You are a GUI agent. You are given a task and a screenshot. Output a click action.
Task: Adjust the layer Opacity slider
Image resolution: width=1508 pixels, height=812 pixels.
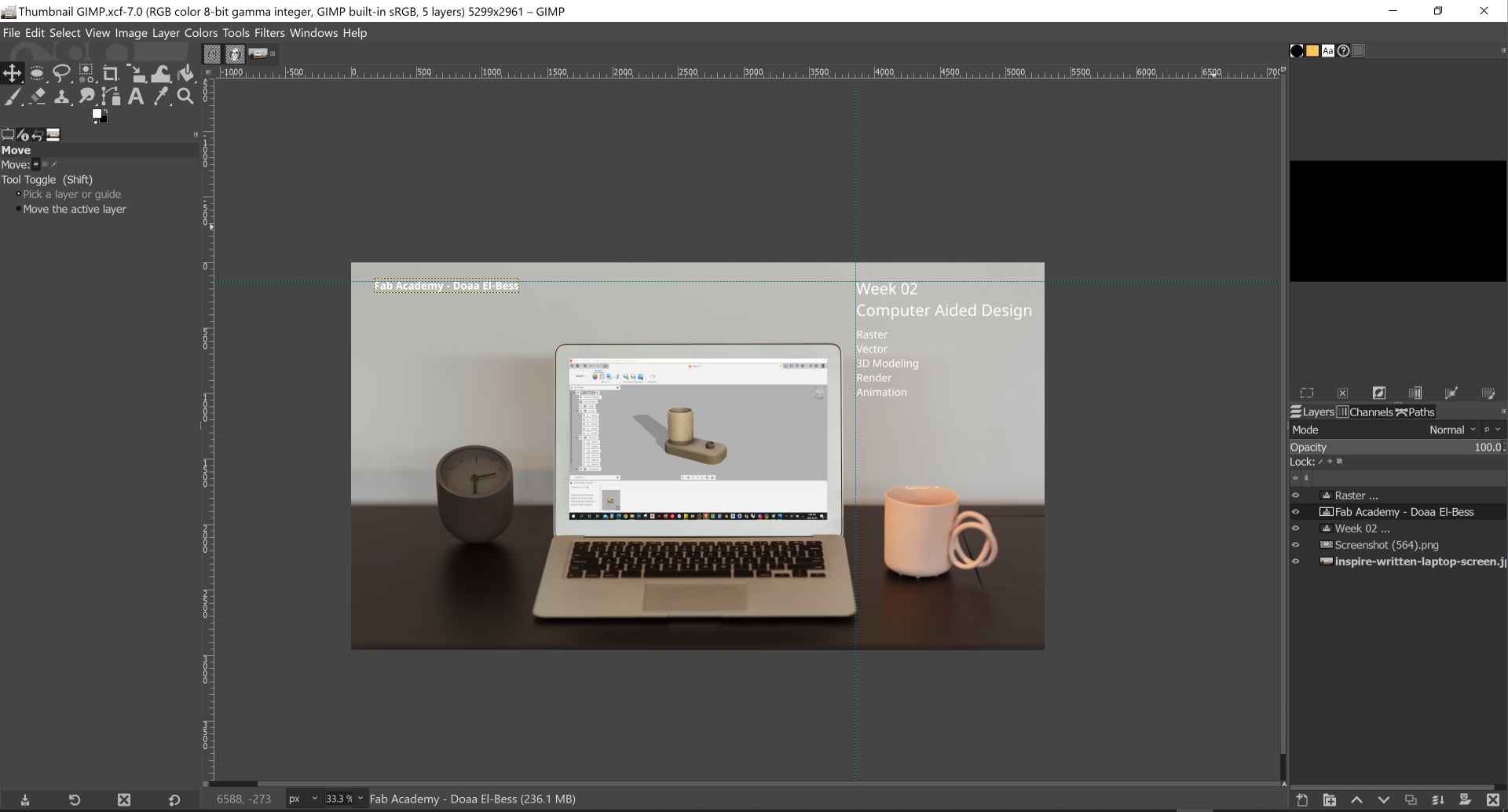[x=1396, y=447]
